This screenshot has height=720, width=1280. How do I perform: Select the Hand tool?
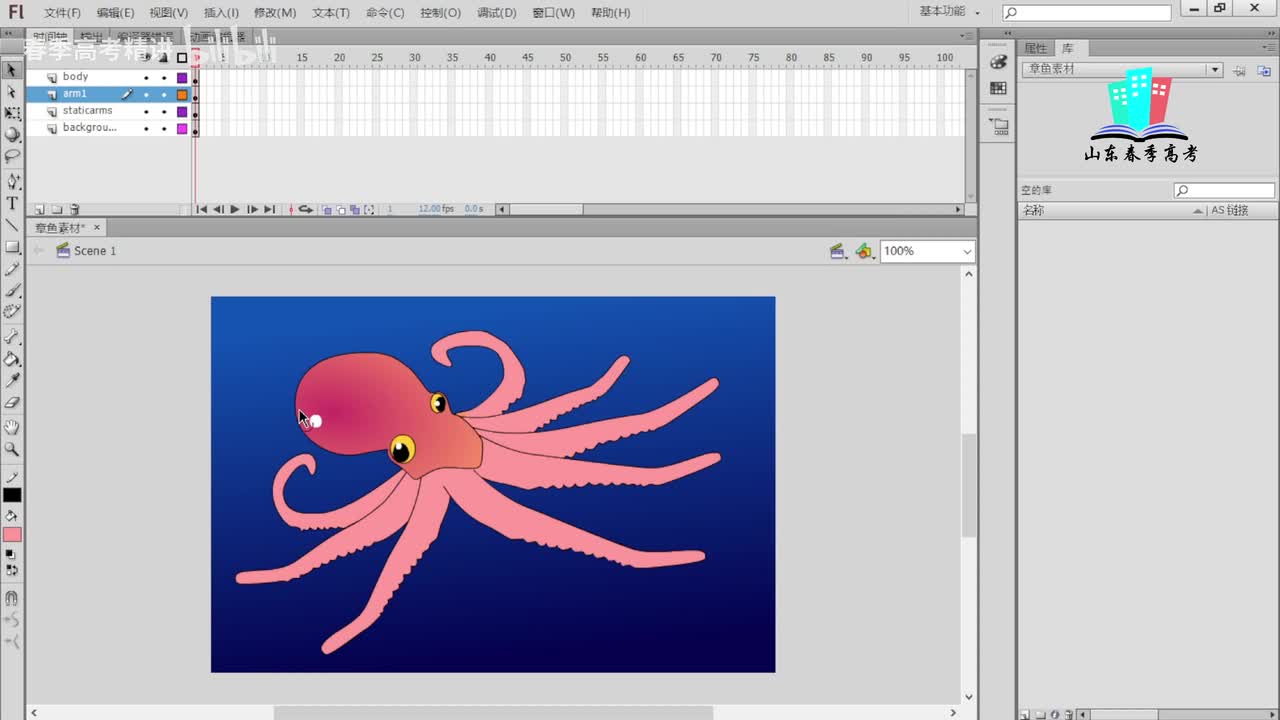pos(12,428)
